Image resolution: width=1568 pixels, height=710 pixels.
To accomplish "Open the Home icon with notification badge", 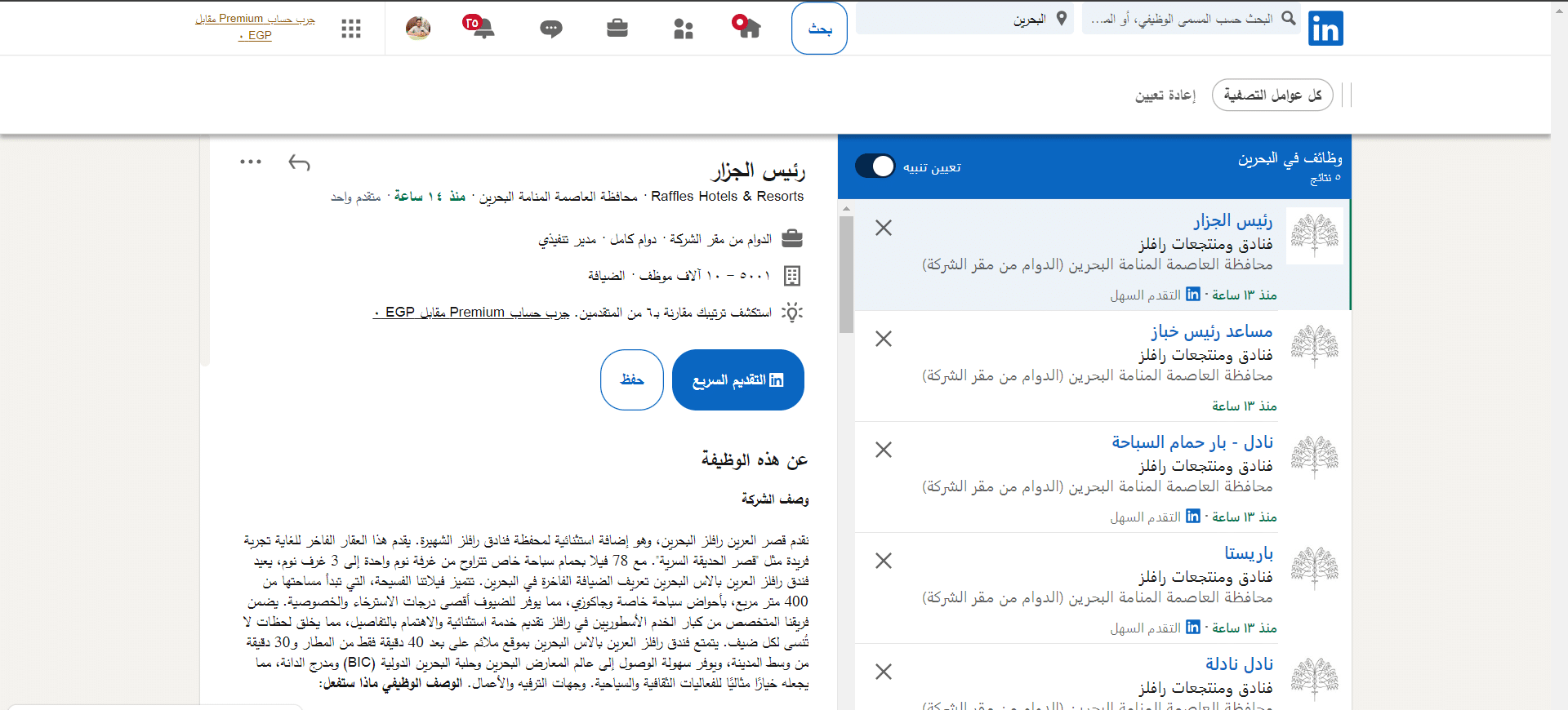I will tap(746, 27).
